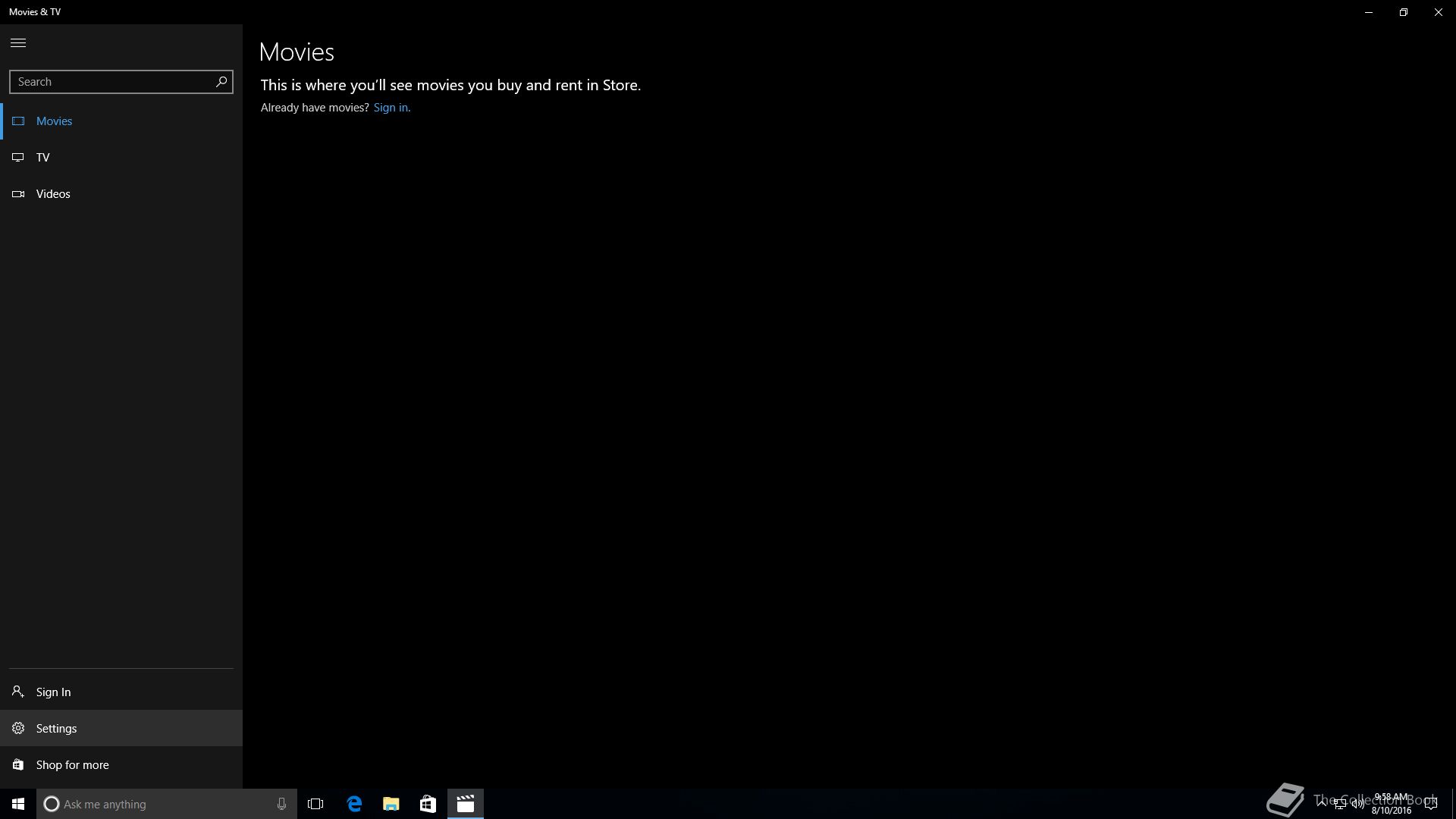Open the TV section
The image size is (1456, 819).
point(121,158)
